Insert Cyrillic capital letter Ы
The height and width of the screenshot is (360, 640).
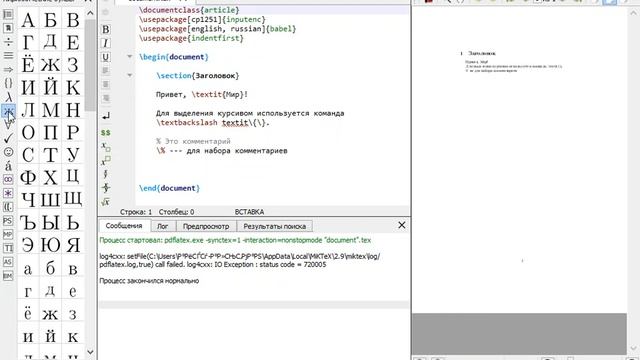pyautogui.click(x=50, y=222)
